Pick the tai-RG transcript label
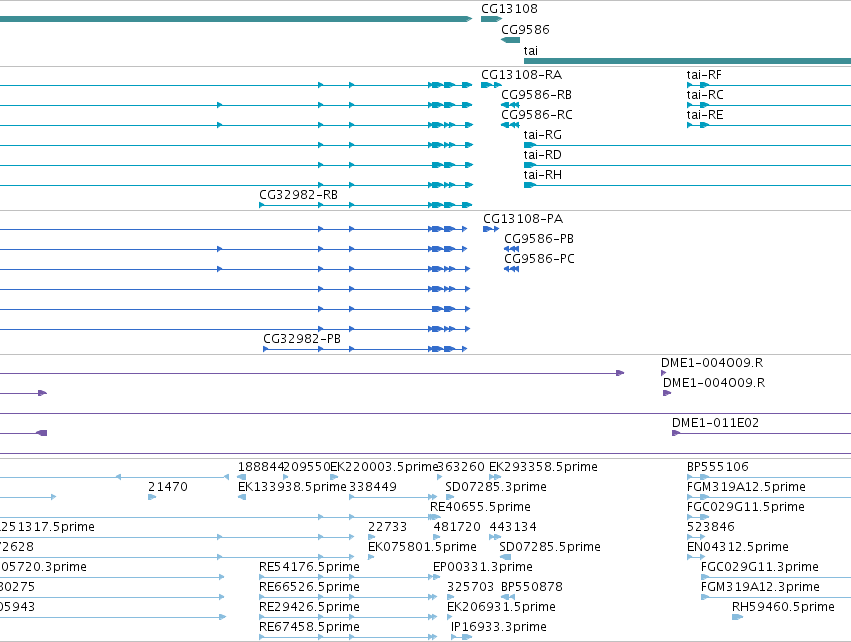The width and height of the screenshot is (851, 642). 543,135
